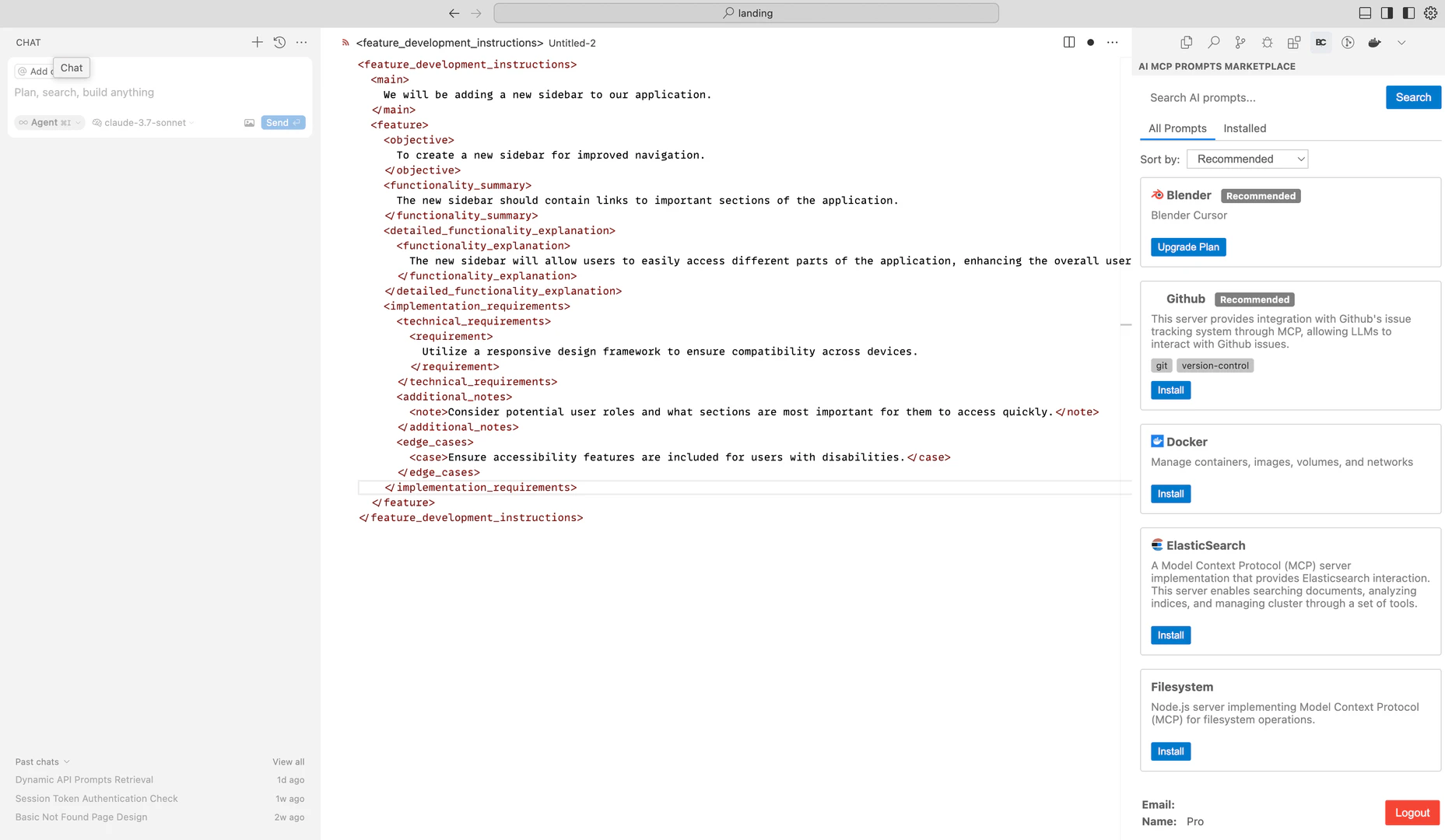Toggle the secondary sidebar layout button
This screenshot has width=1445, height=840.
pos(1408,13)
